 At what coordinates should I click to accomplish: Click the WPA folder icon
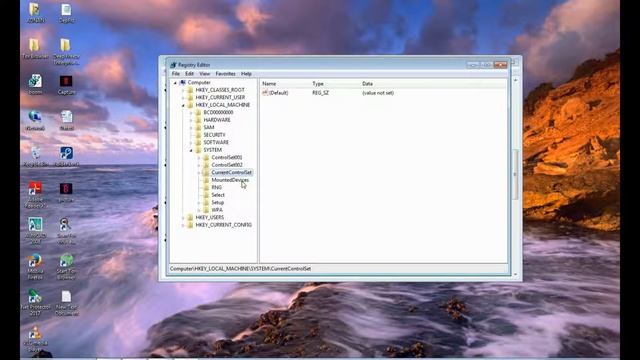tap(206, 210)
